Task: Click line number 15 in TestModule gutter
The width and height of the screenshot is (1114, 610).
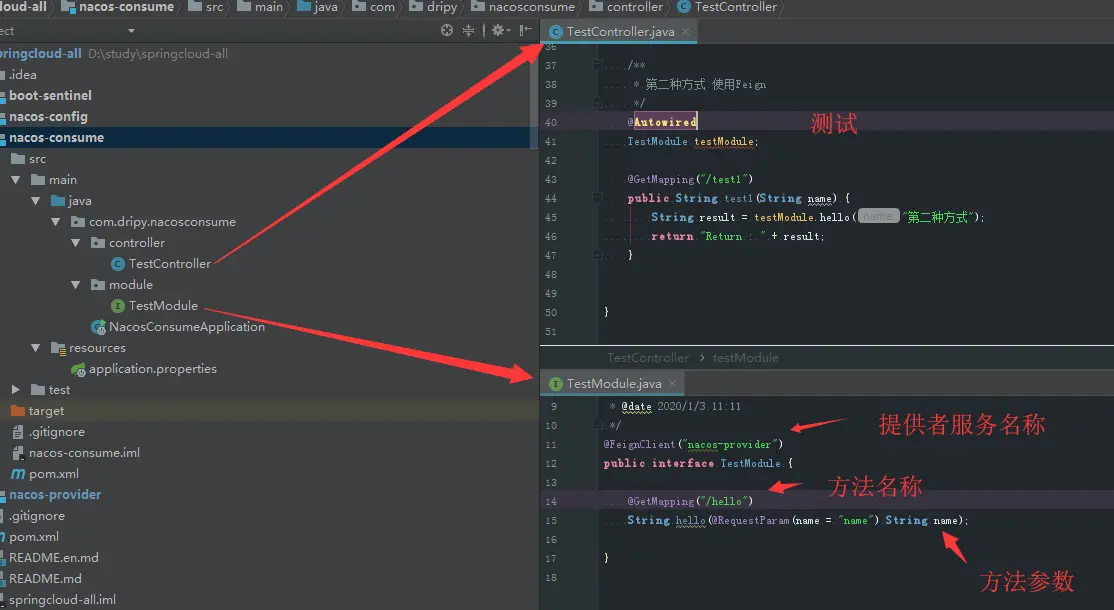Action: [x=551, y=521]
